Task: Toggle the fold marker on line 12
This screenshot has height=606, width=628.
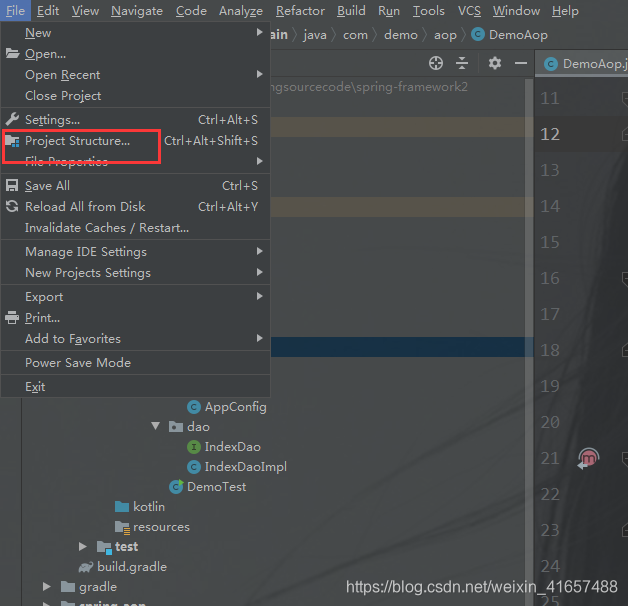Action: click(x=624, y=134)
